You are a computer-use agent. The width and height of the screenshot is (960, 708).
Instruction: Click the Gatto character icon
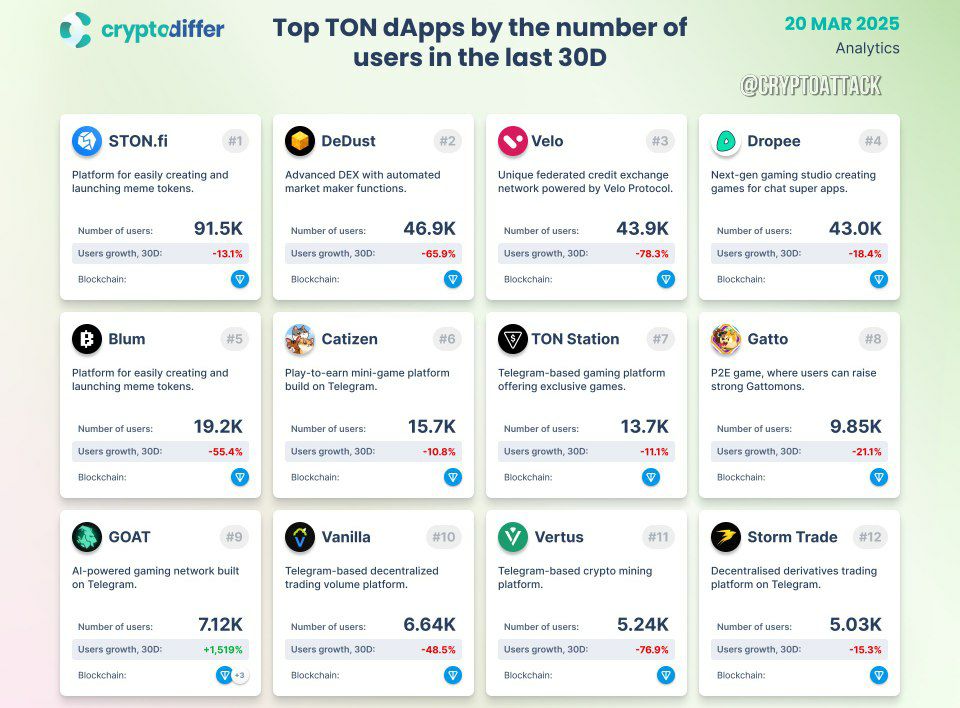click(726, 339)
